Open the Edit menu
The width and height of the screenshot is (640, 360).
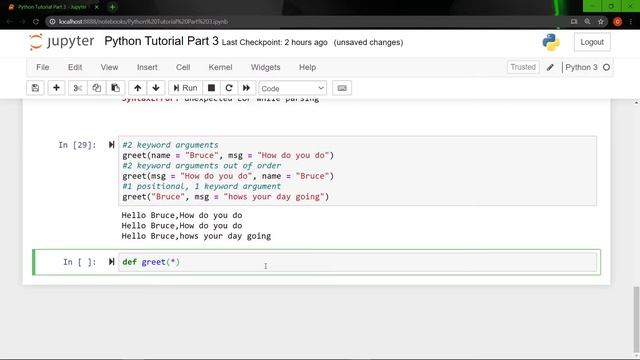[75, 67]
